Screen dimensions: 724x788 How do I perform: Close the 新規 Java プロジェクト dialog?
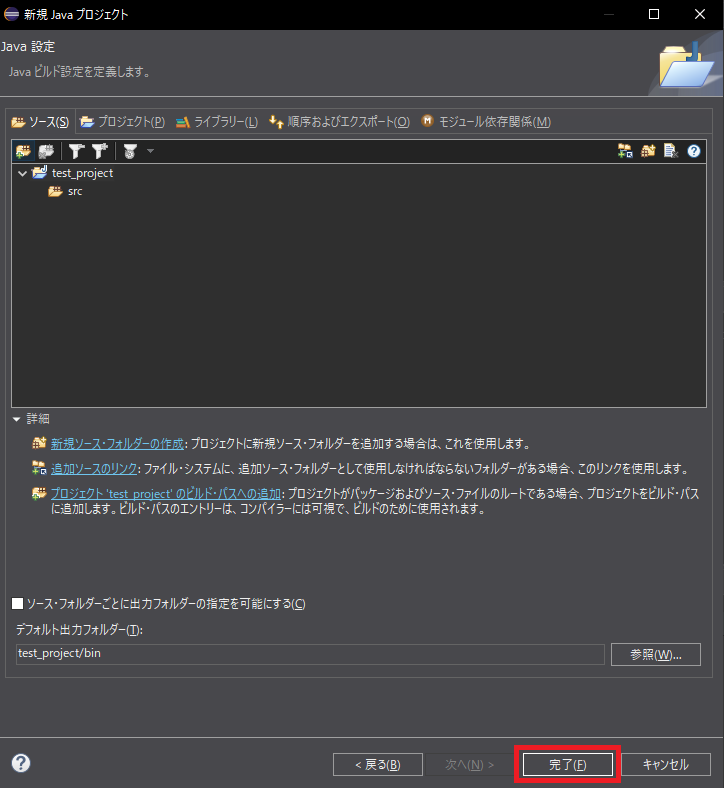pyautogui.click(x=700, y=14)
